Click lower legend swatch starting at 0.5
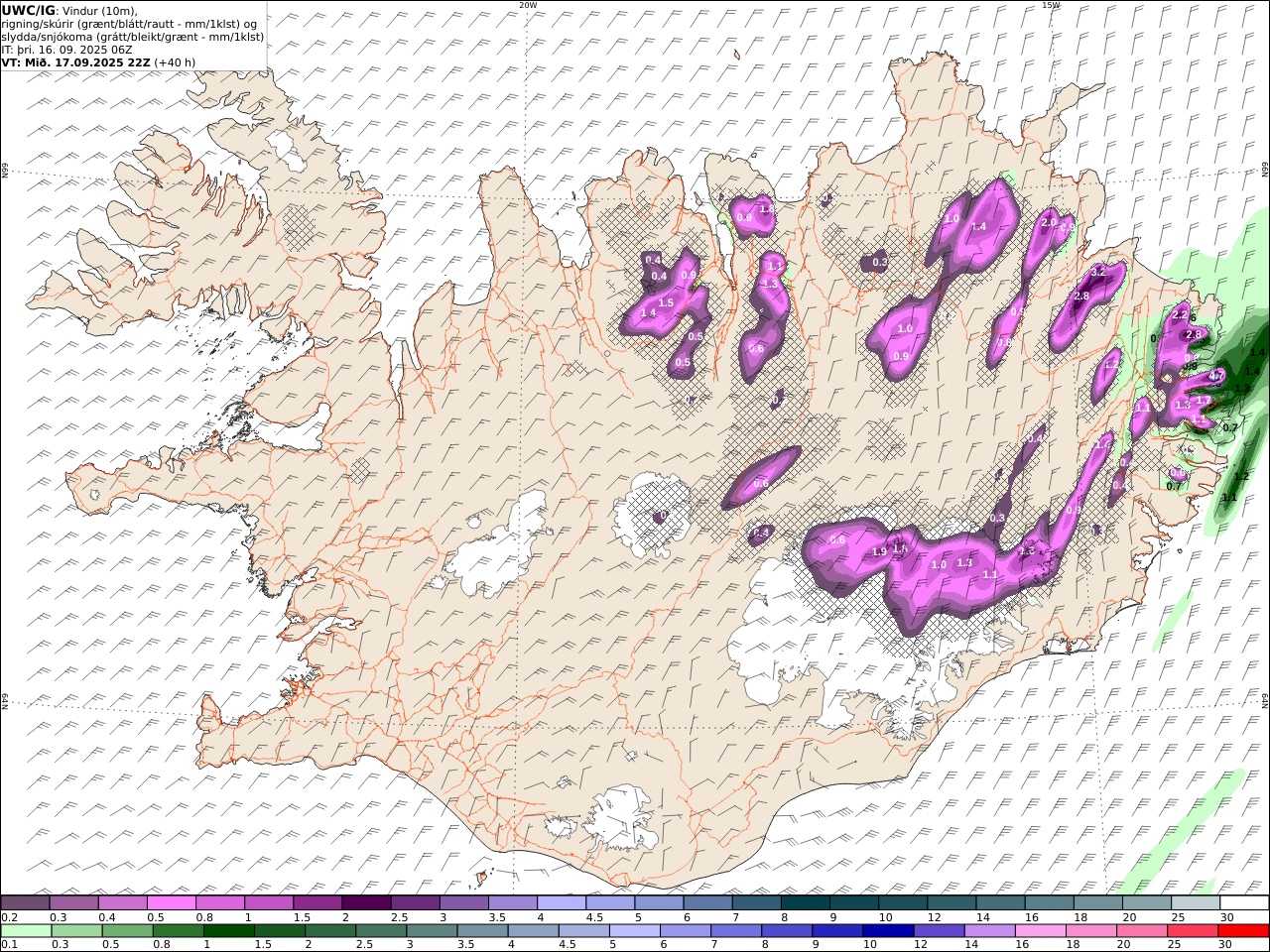The width and height of the screenshot is (1270, 952). (128, 931)
